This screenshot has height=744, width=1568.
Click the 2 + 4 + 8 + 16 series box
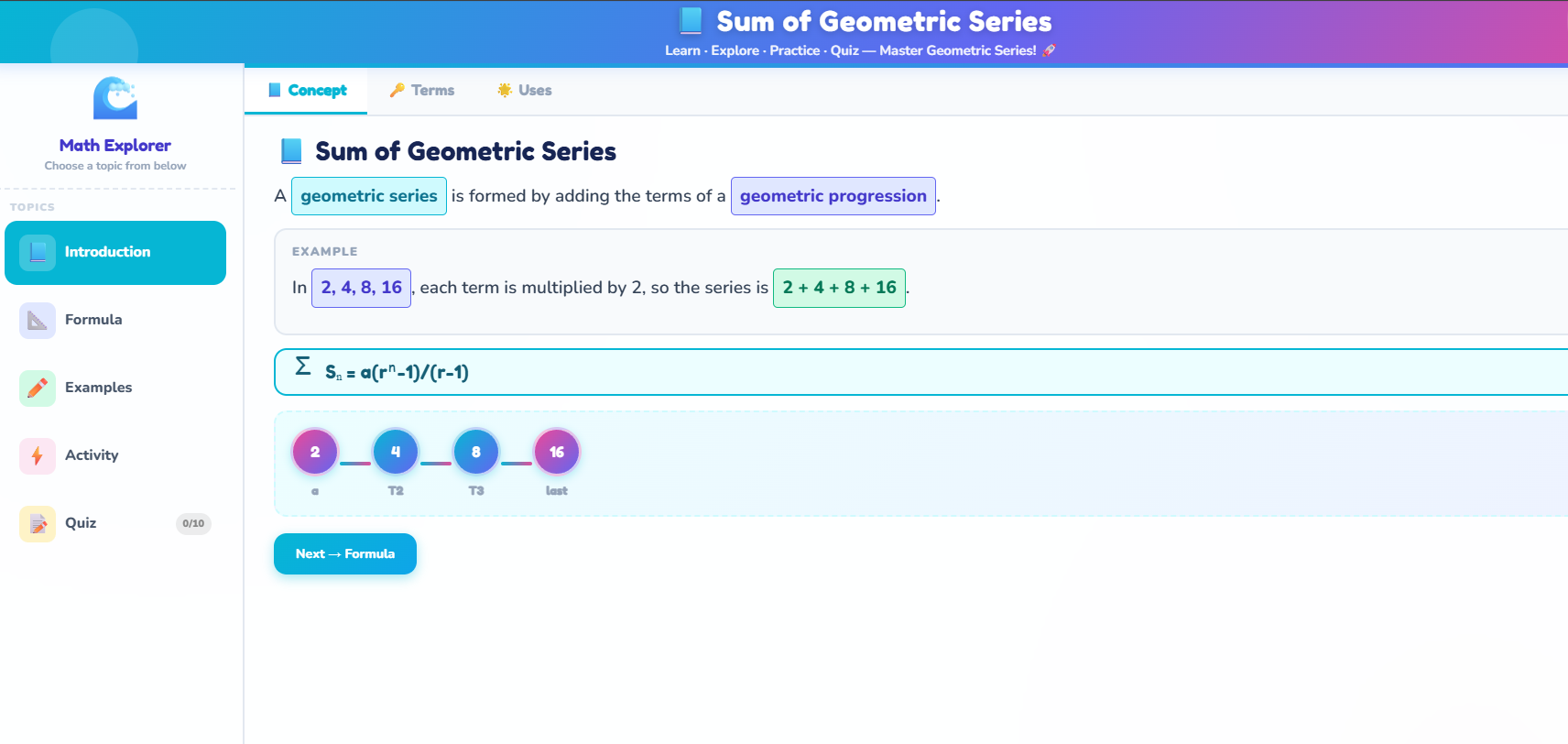pos(839,287)
